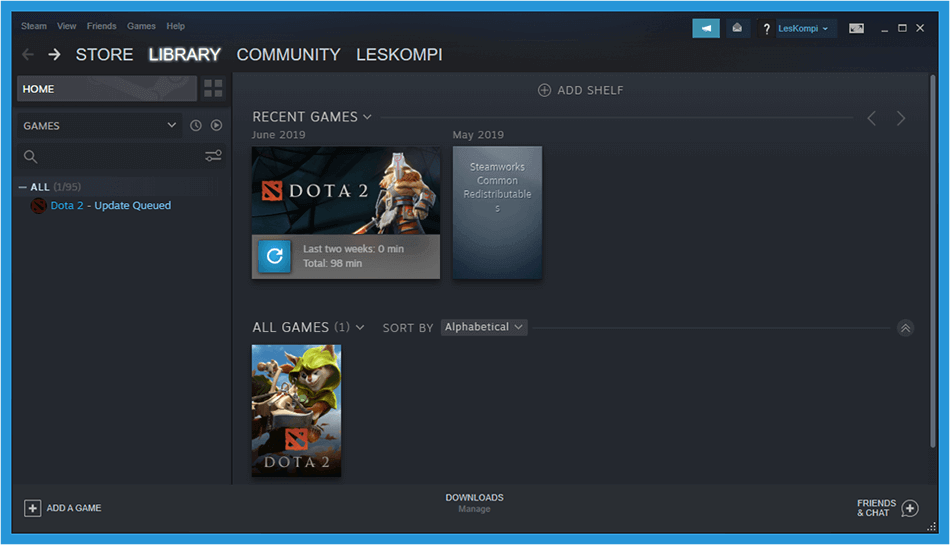
Task: Open the Friends menu
Action: coord(101,26)
